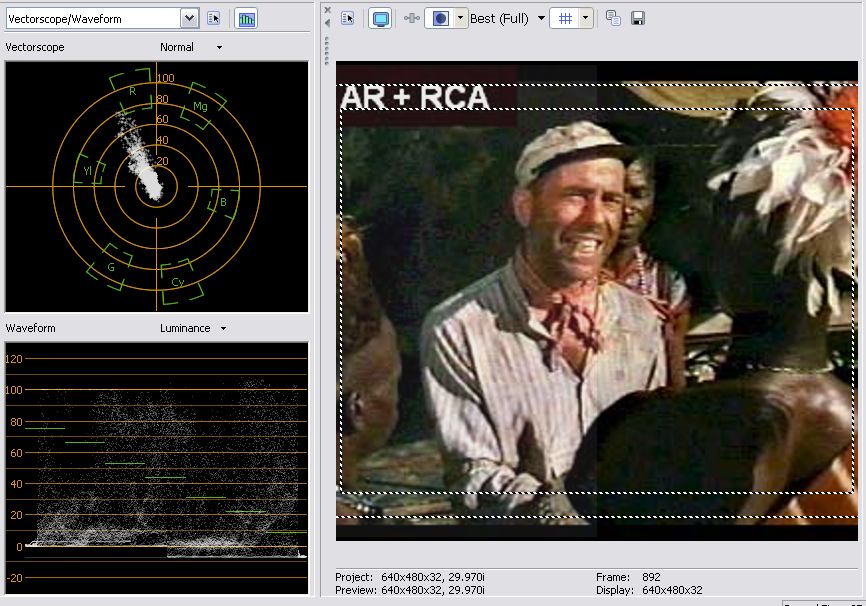The width and height of the screenshot is (866, 606).
Task: Open the Best (Full) preview quality dropdown
Action: pyautogui.click(x=507, y=19)
